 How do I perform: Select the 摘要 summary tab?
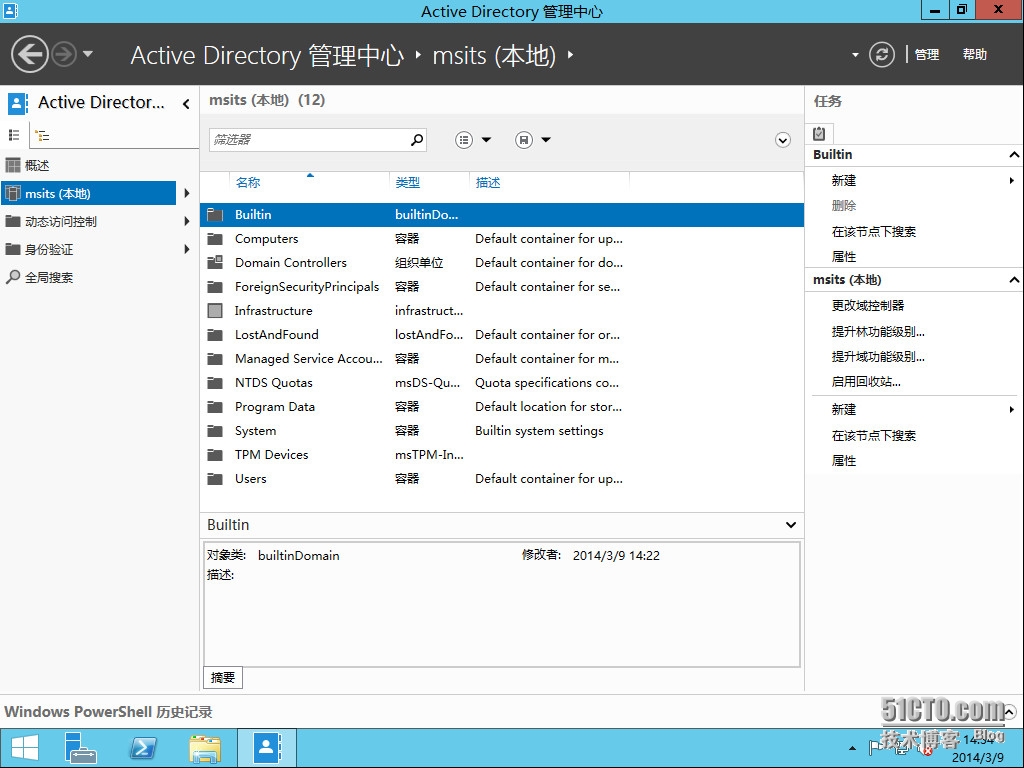[x=223, y=678]
